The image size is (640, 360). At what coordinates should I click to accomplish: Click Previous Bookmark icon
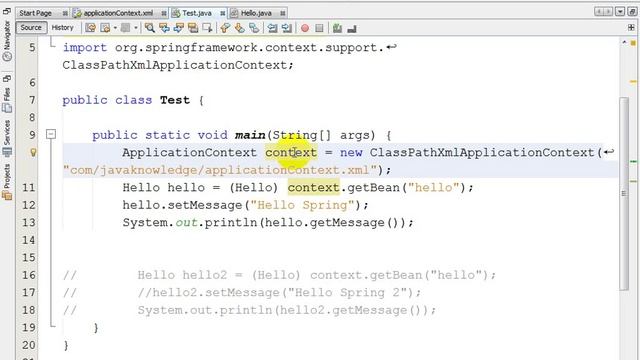pyautogui.click(x=225, y=28)
